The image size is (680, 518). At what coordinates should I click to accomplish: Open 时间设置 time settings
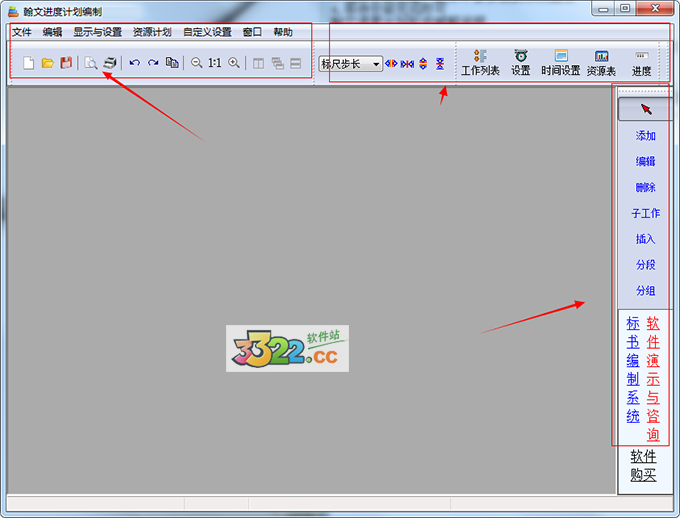point(560,63)
